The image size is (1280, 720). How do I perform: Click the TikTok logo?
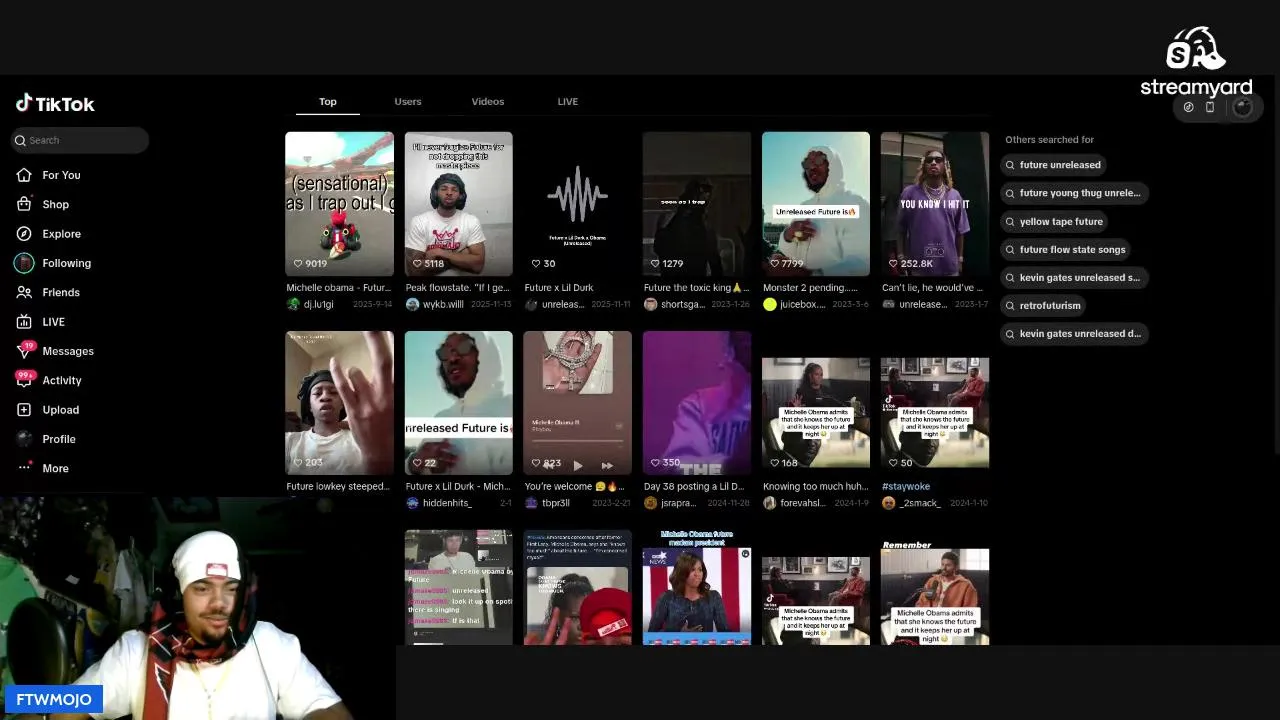coord(55,103)
